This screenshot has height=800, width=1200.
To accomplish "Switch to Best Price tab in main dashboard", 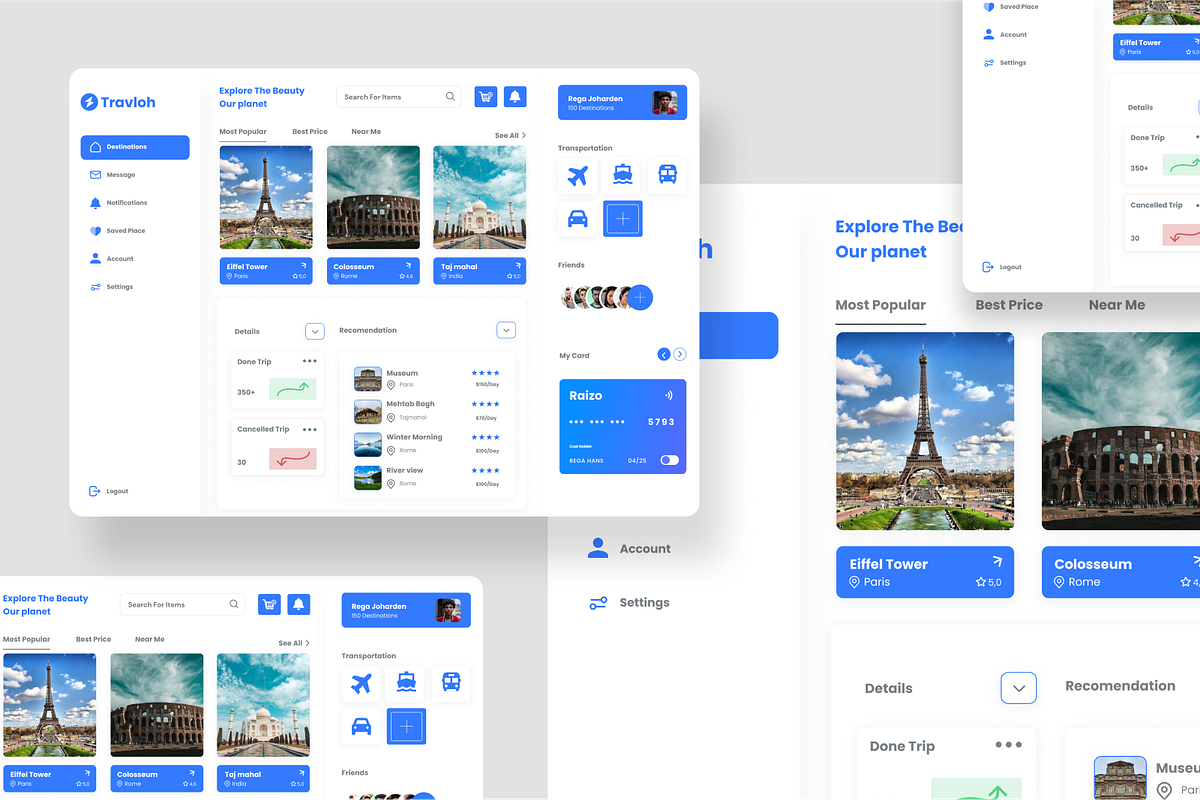I will pyautogui.click(x=310, y=132).
